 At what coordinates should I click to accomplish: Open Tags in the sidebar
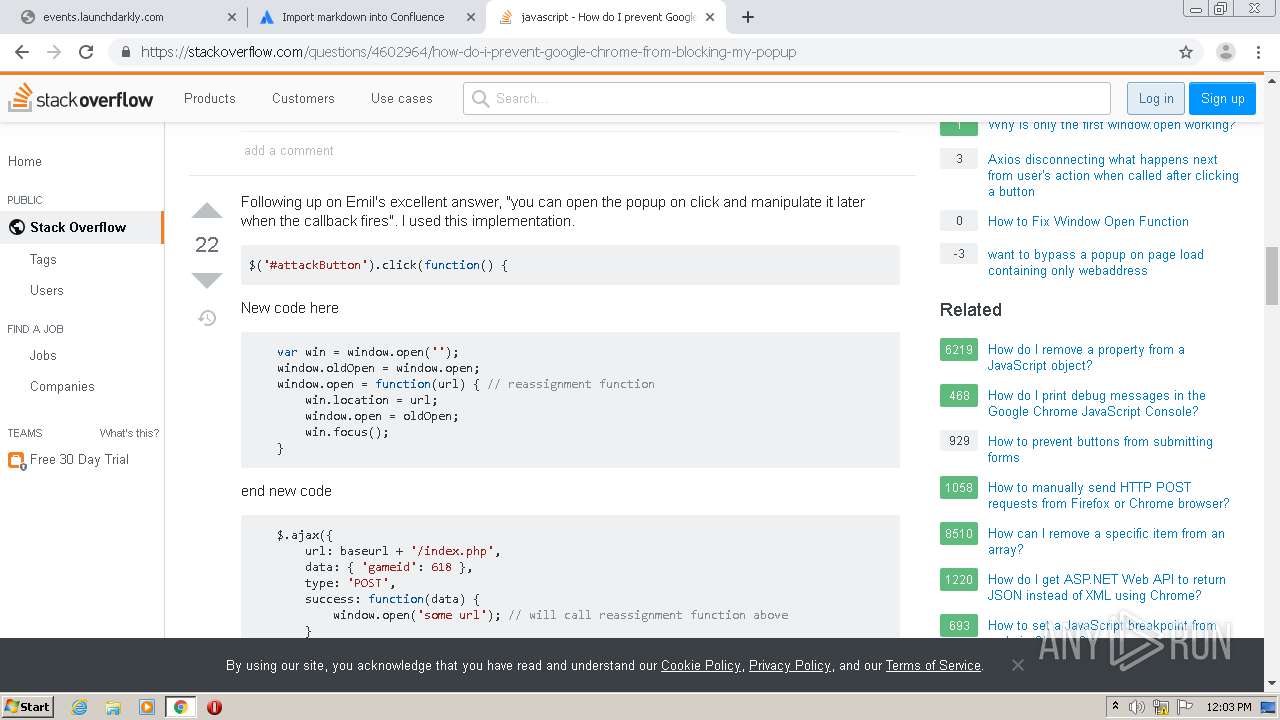(43, 259)
